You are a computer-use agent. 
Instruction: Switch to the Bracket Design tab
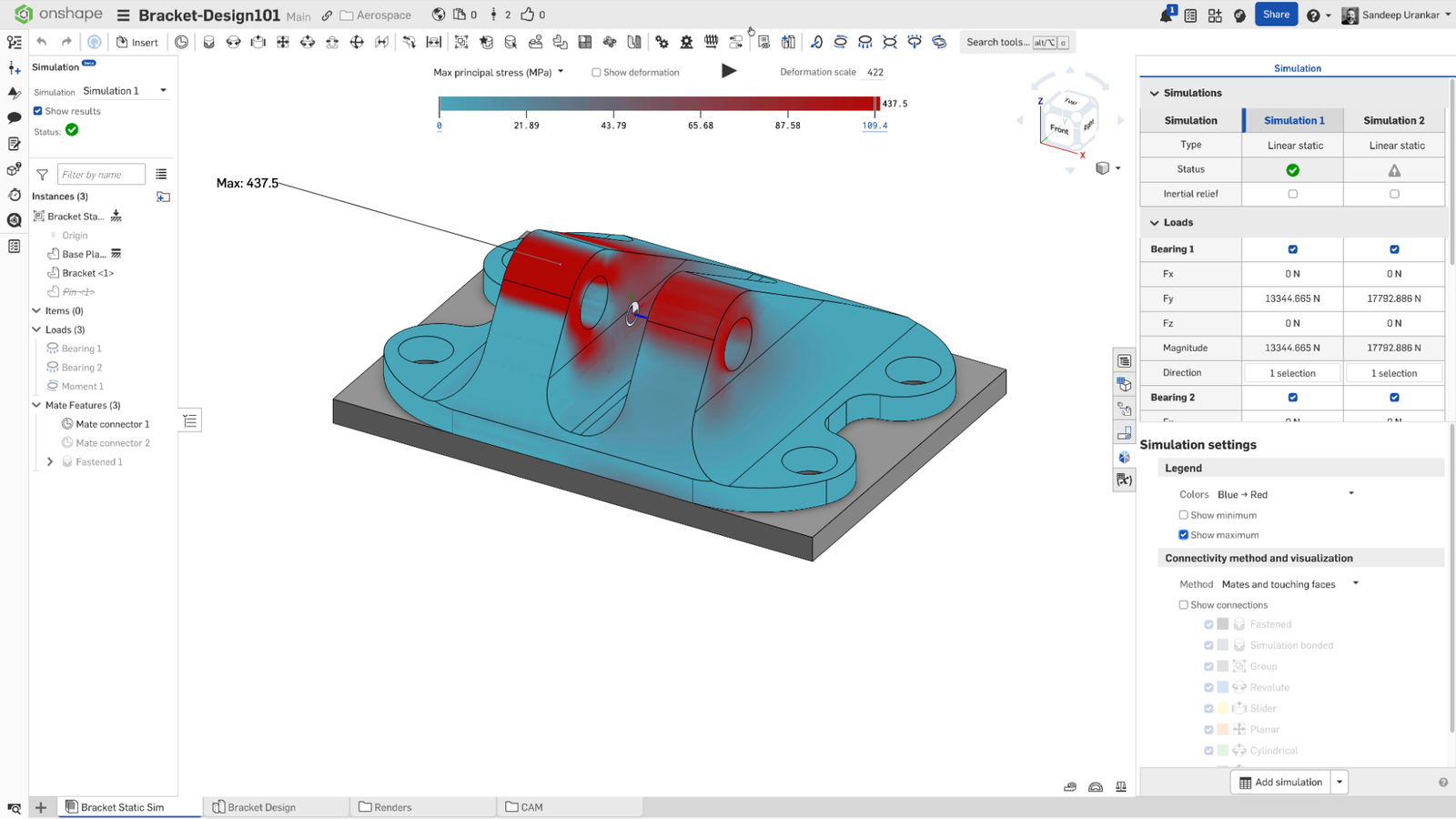click(261, 806)
